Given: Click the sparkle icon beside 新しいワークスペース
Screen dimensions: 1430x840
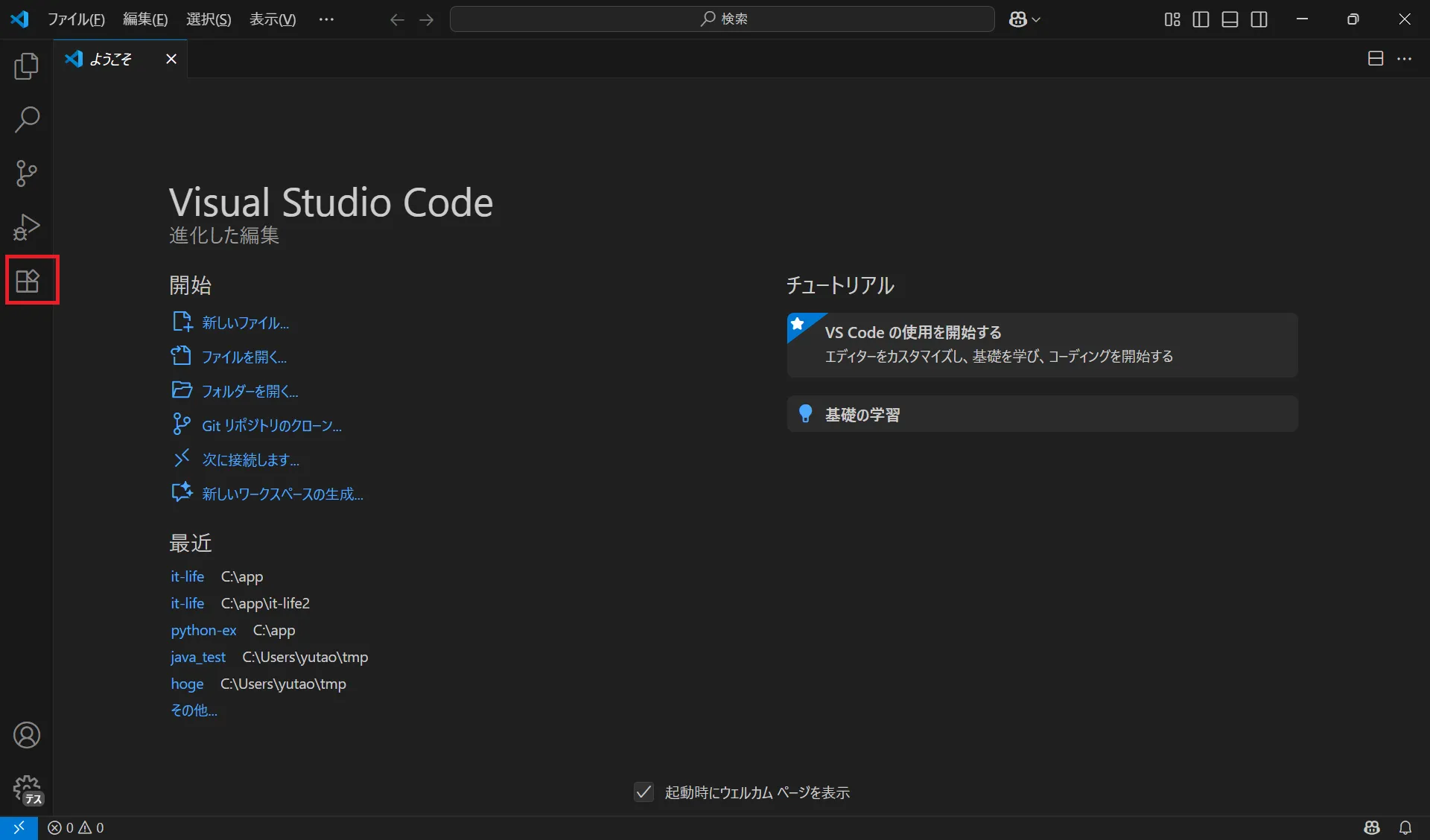Looking at the screenshot, I should coord(182,492).
